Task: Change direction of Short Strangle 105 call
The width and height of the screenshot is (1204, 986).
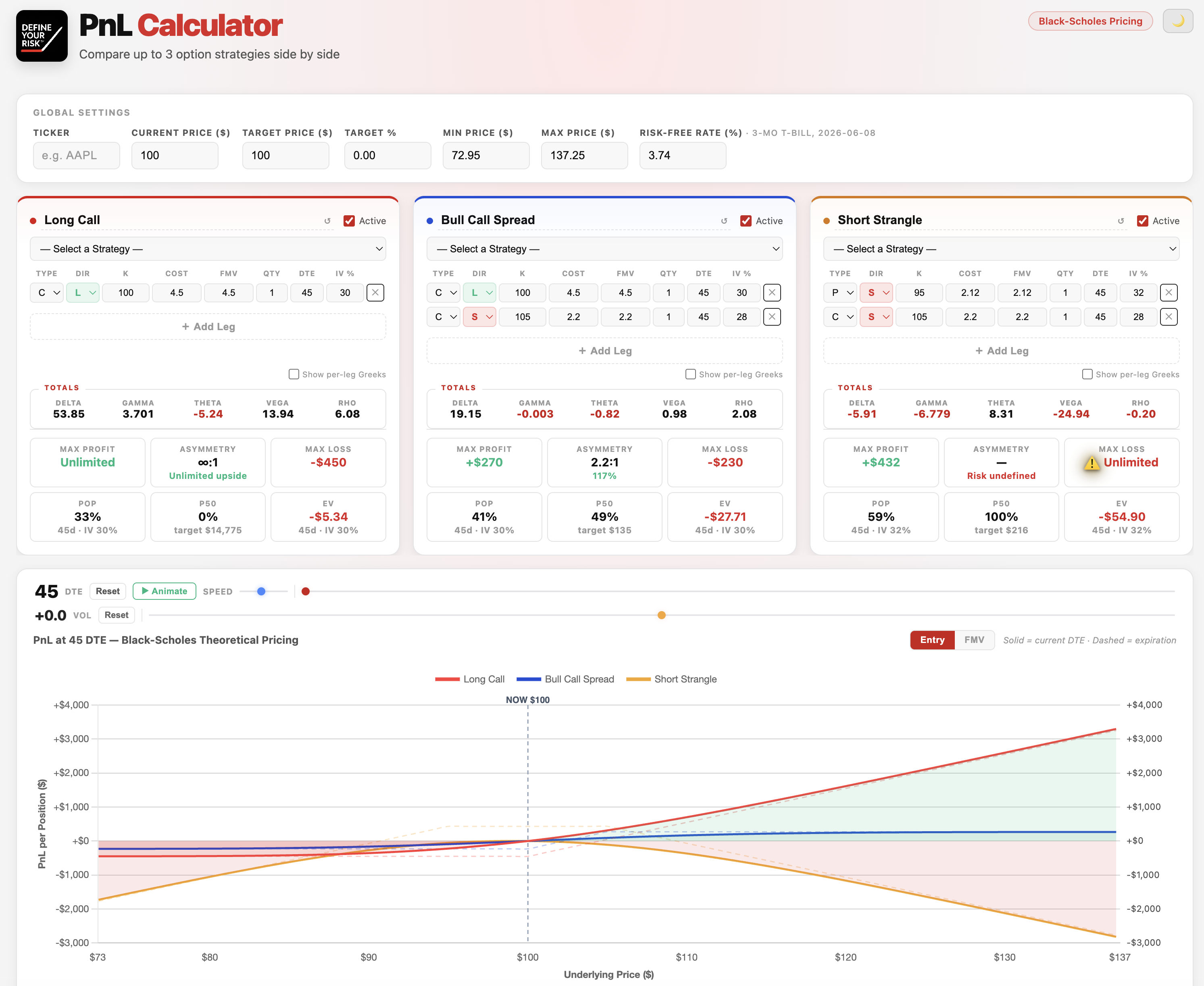Action: [876, 317]
